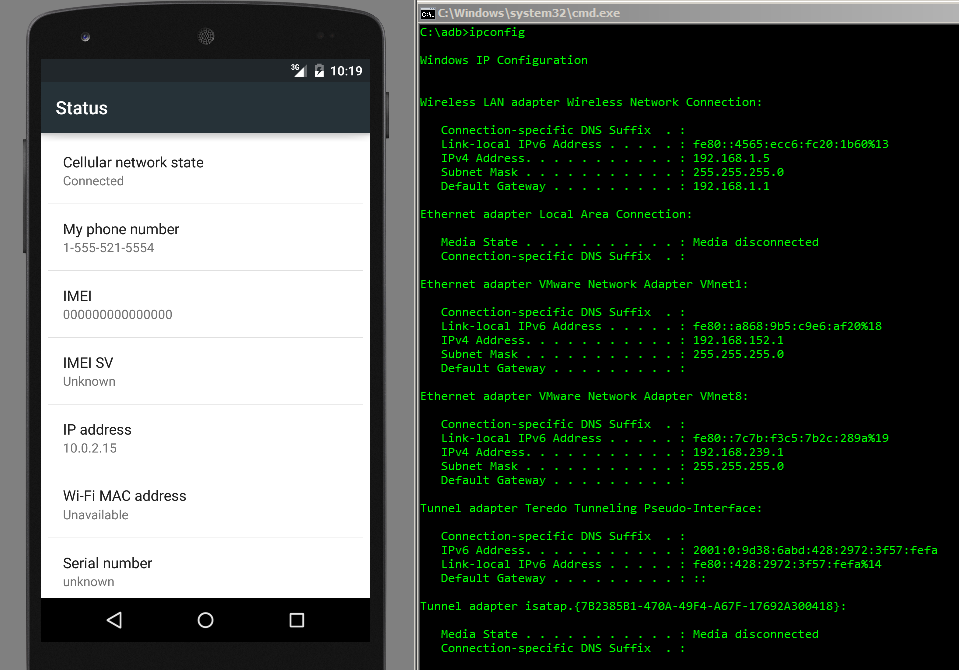Click Local Area Connection Media disconnected text
The width and height of the screenshot is (959, 670).
pyautogui.click(x=755, y=242)
